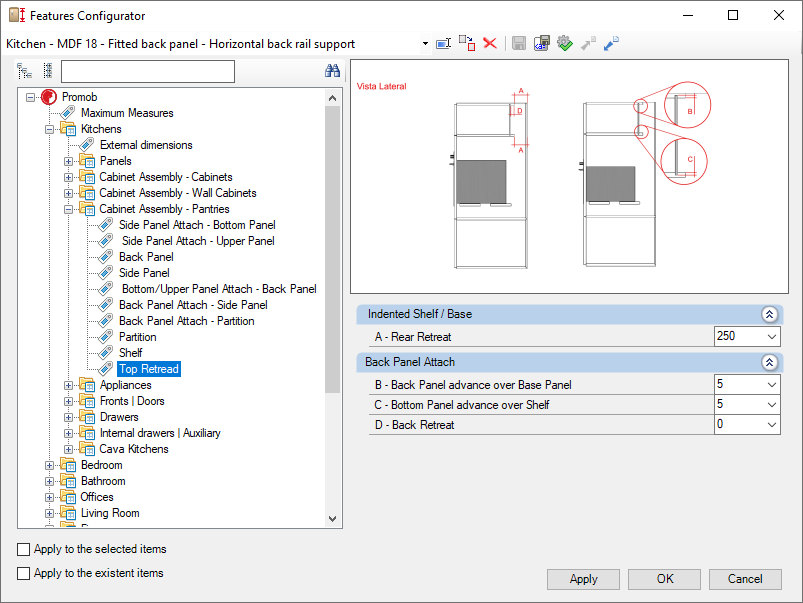Collapse the Indented Shelf / Base section
This screenshot has width=803, height=603.
pos(769,315)
